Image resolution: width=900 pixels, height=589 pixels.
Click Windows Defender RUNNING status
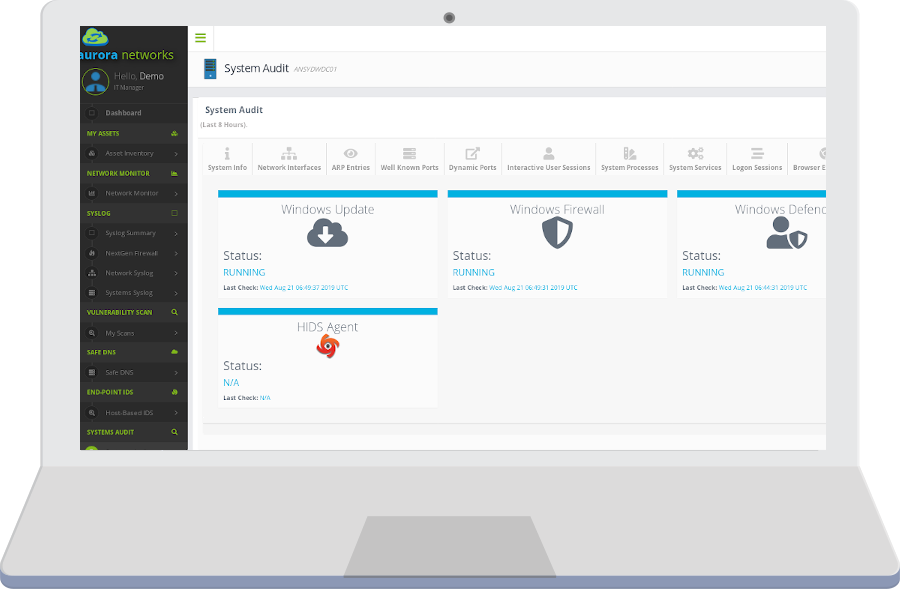pos(703,272)
